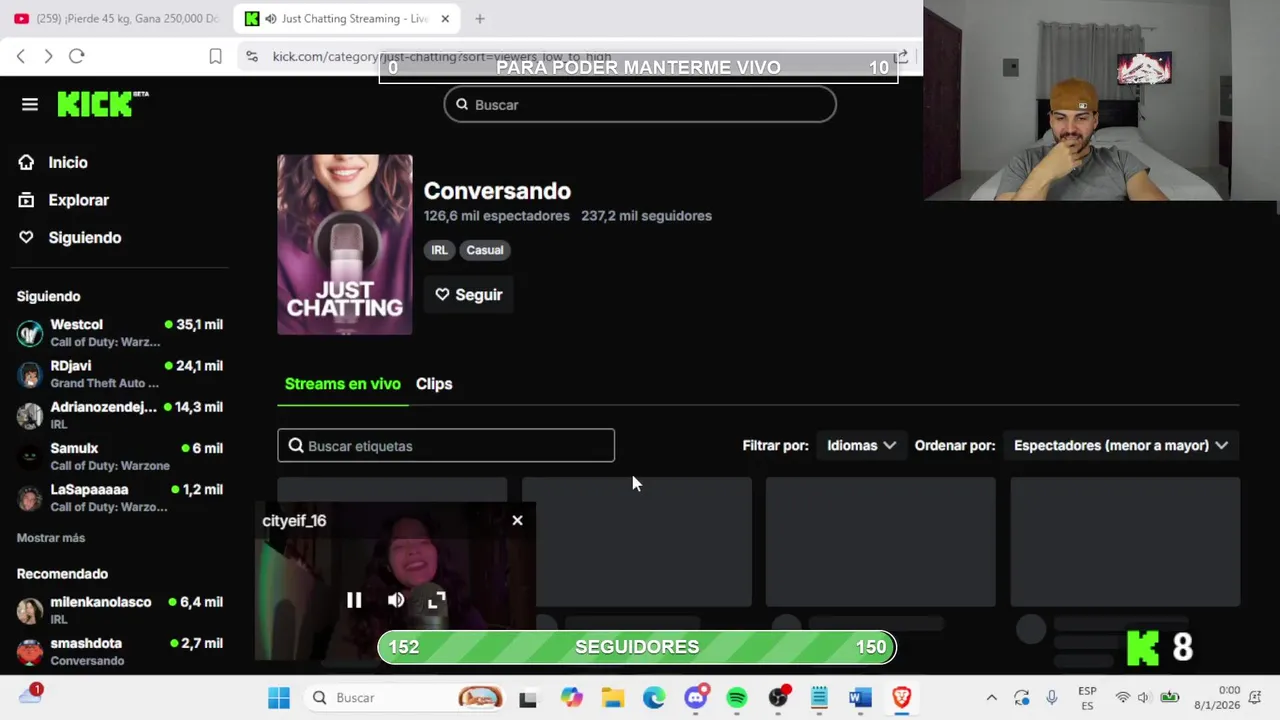This screenshot has height=720, width=1280.
Task: Open RDjavi's channel from the followed list
Action: [x=120, y=374]
